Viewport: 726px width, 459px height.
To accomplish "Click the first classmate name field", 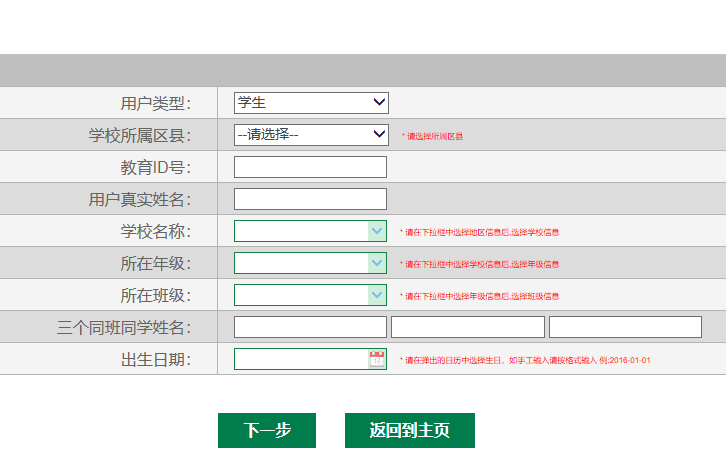I will (x=310, y=327).
